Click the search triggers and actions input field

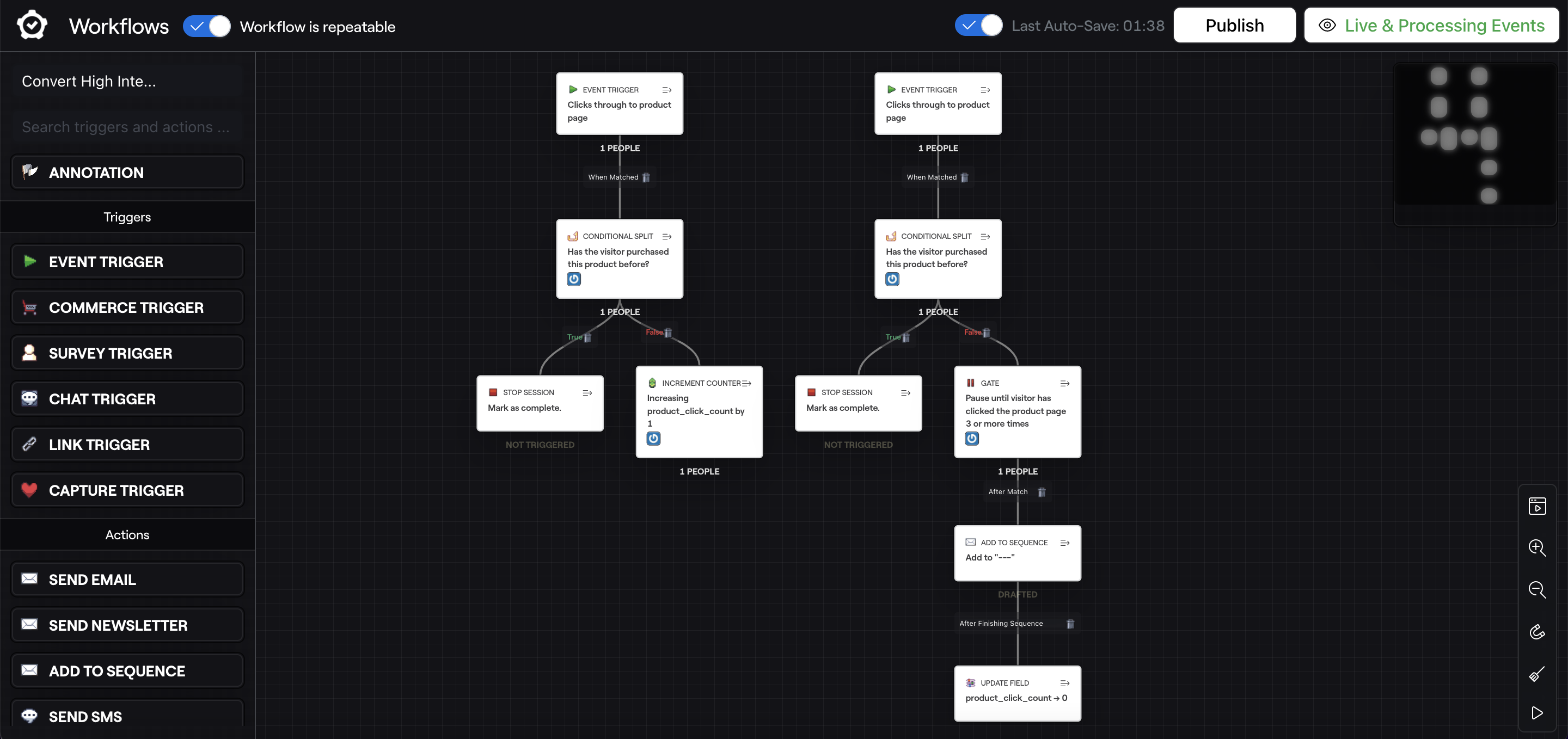coord(127,126)
